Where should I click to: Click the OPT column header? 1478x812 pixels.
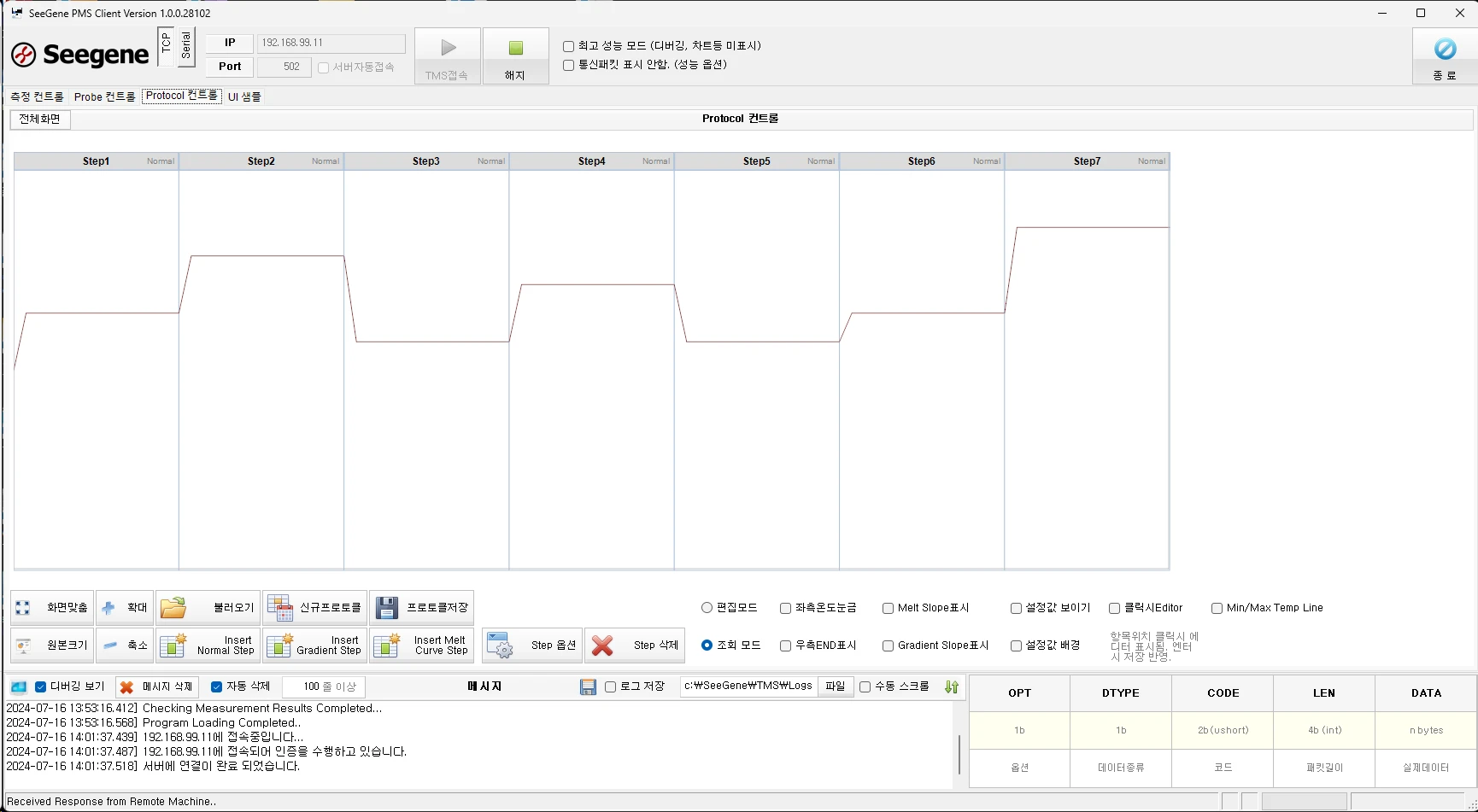click(x=1019, y=693)
